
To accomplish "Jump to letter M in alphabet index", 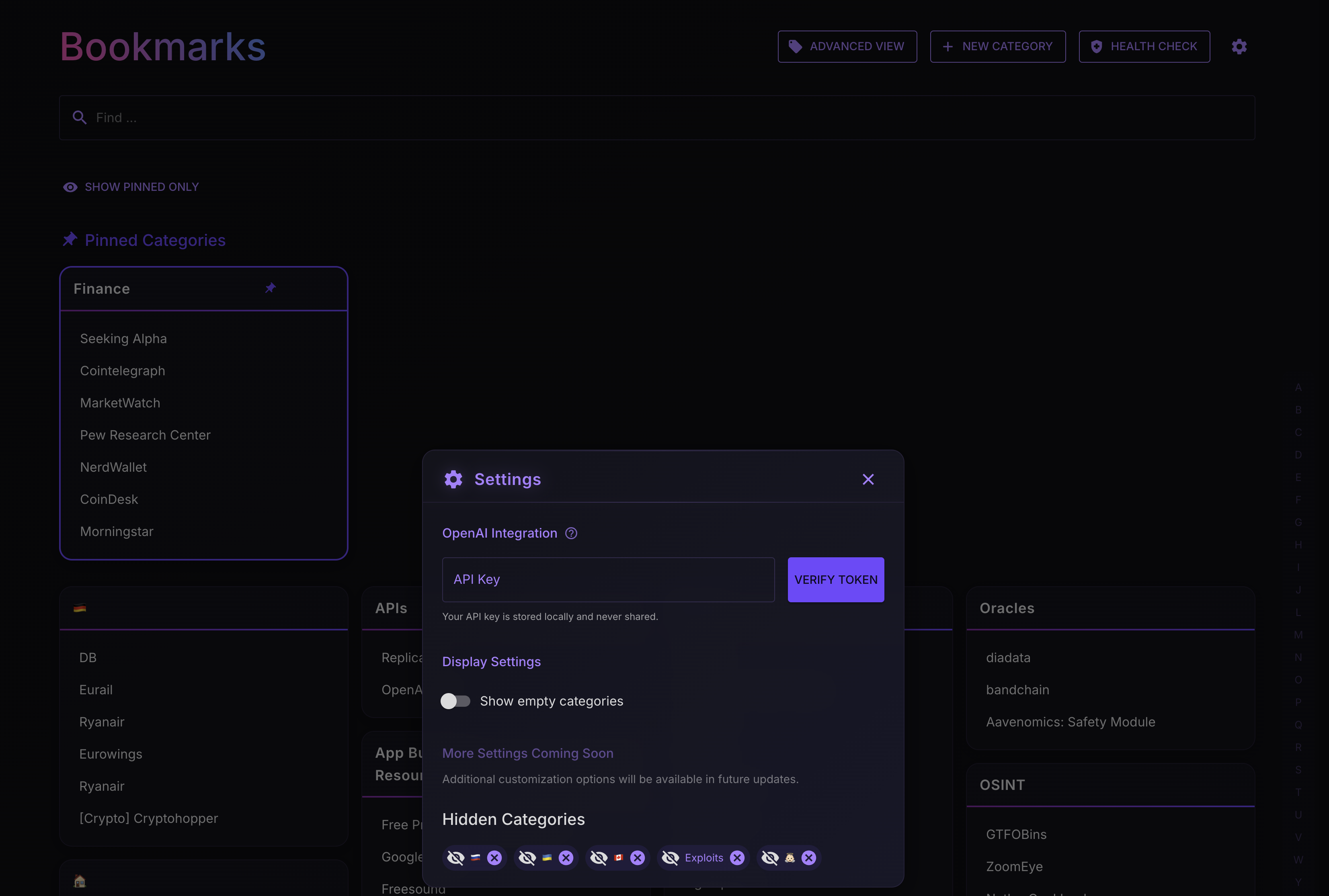I will pos(1298,635).
